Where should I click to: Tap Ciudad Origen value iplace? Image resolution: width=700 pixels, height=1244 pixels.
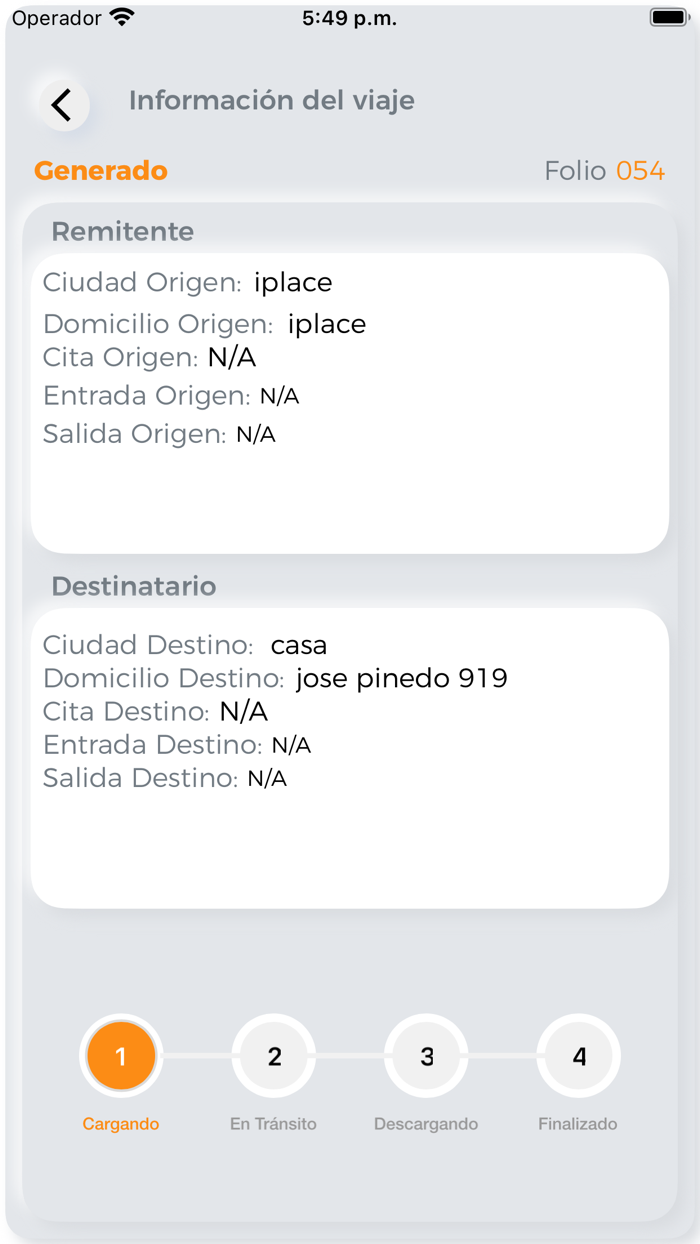pyautogui.click(x=294, y=282)
